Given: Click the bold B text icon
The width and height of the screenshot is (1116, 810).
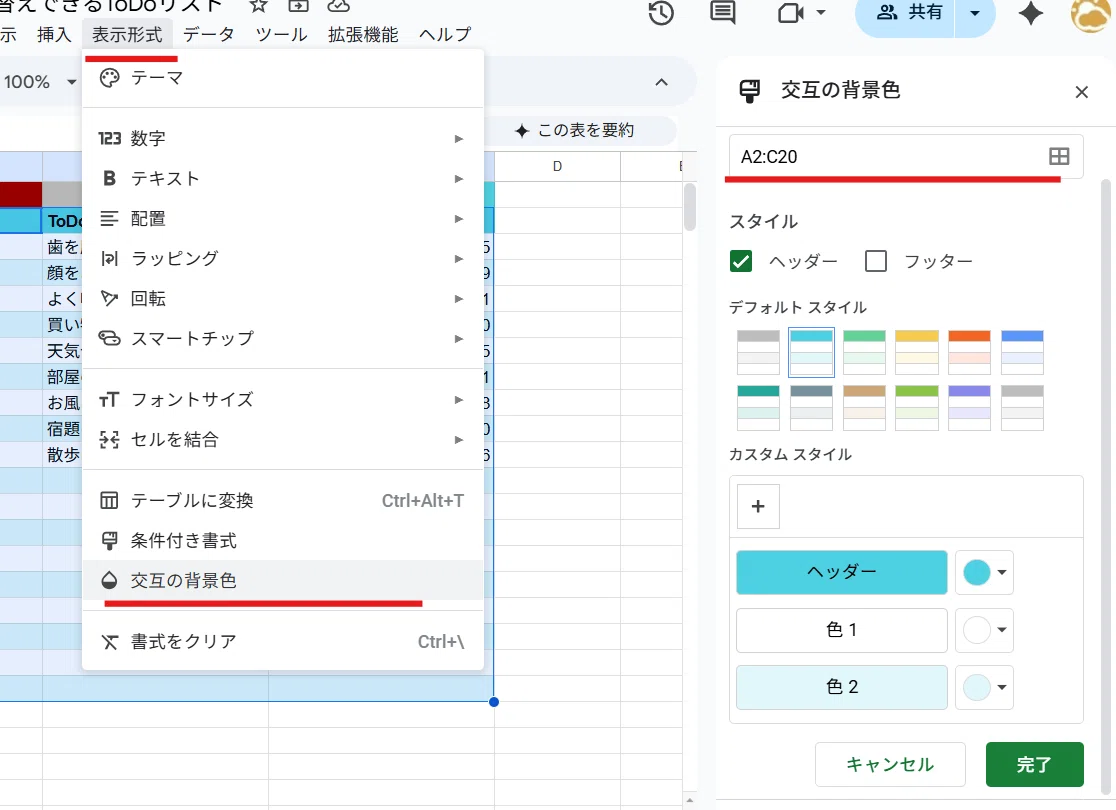Looking at the screenshot, I should pos(109,178).
